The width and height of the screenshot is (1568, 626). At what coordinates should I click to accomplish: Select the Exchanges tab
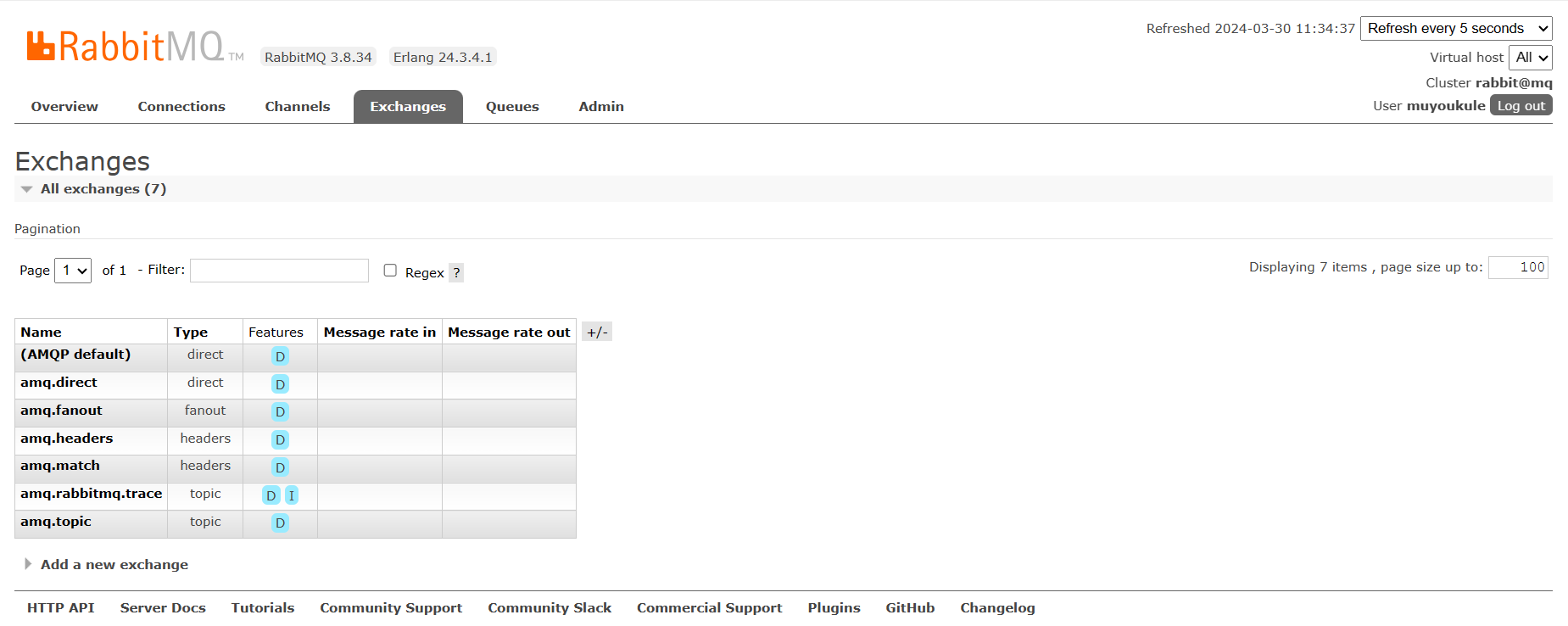(408, 107)
